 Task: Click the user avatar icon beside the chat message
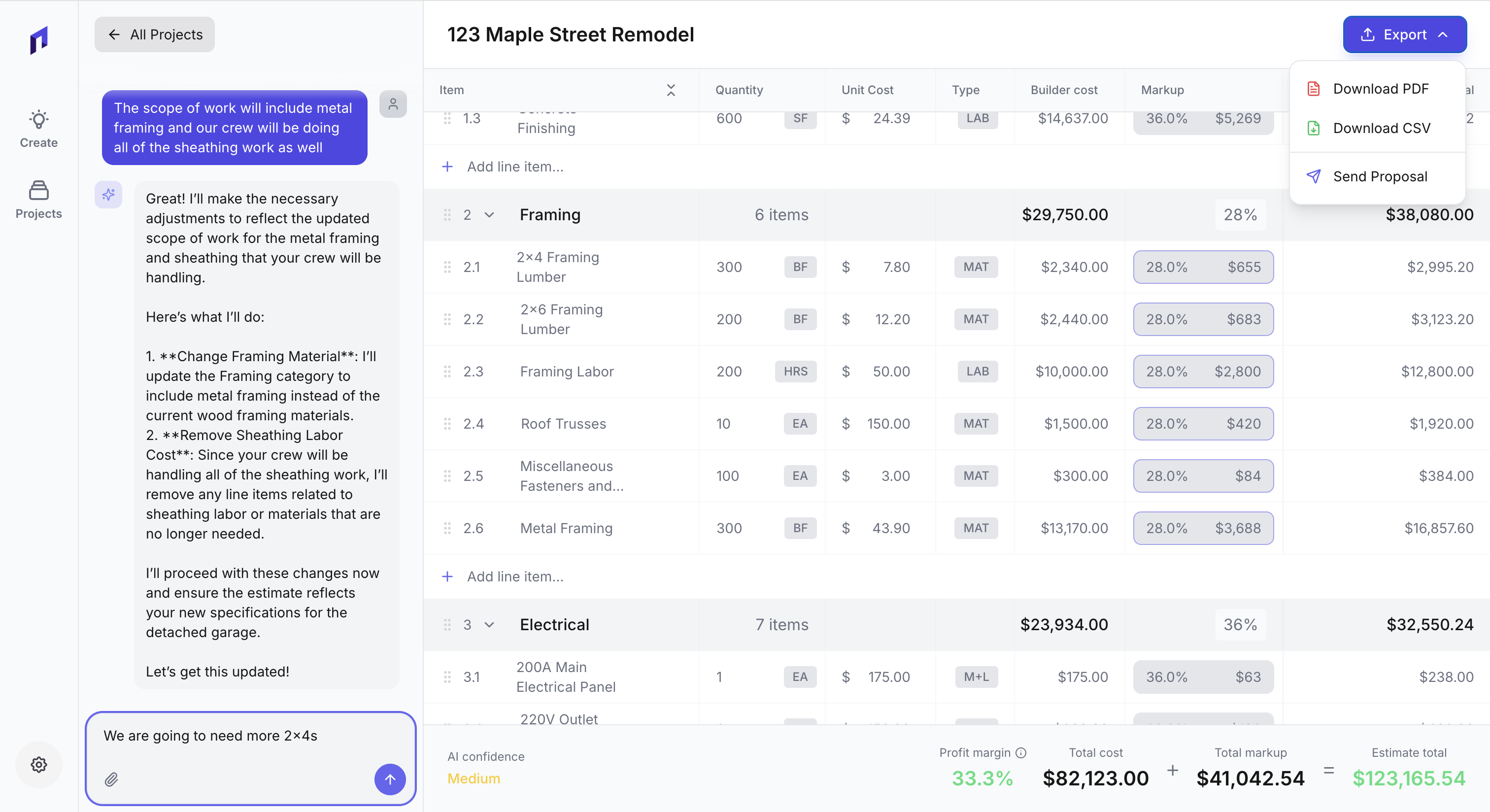[x=393, y=104]
